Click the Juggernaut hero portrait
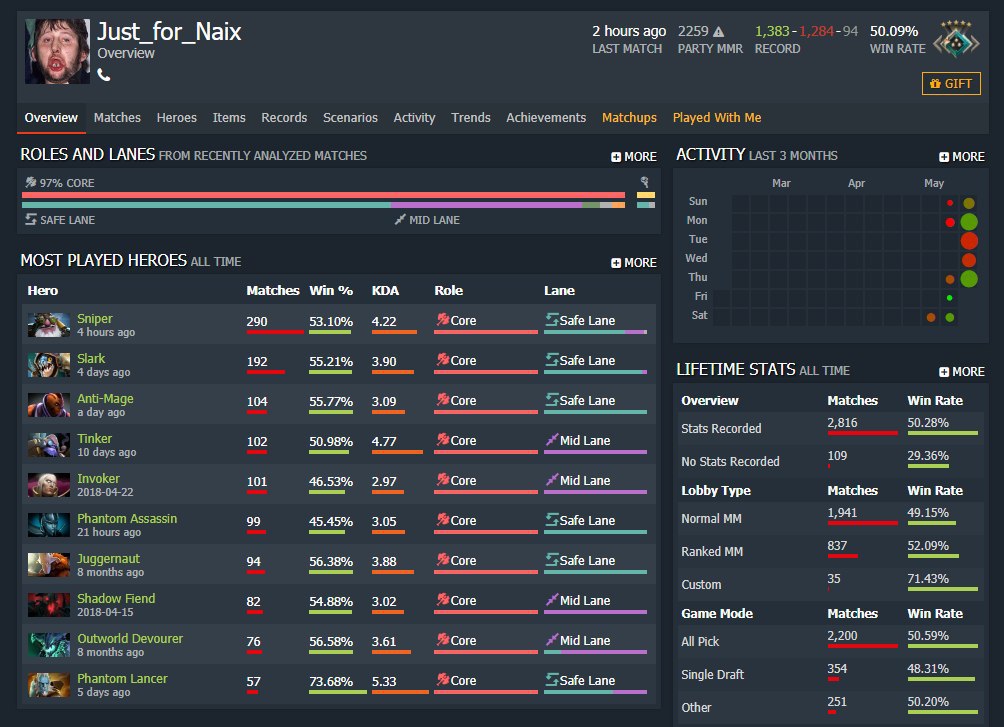The height and width of the screenshot is (727, 1004). 49,565
